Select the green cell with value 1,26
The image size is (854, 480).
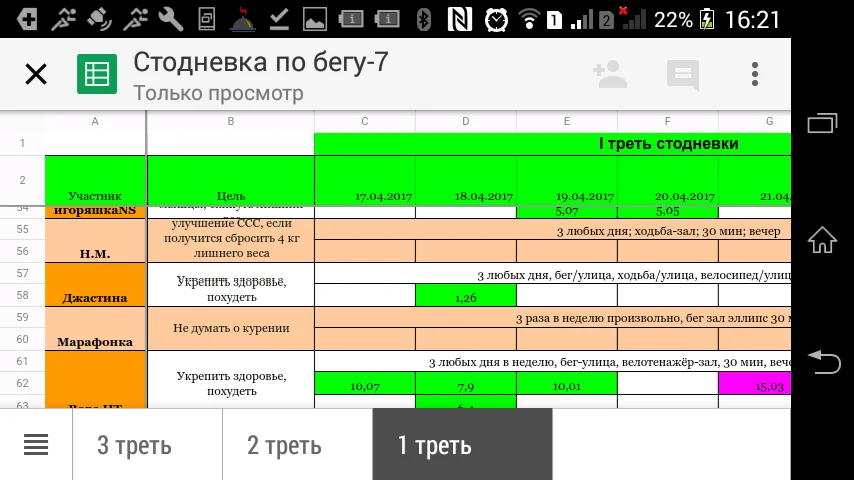tap(466, 296)
